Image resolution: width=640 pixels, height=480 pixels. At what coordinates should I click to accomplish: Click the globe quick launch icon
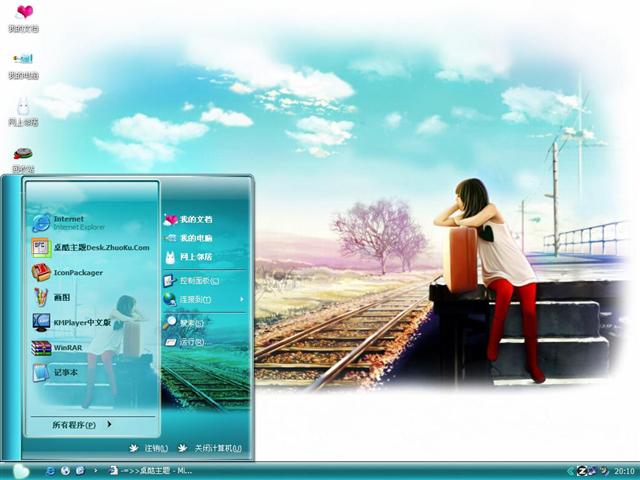(65, 471)
